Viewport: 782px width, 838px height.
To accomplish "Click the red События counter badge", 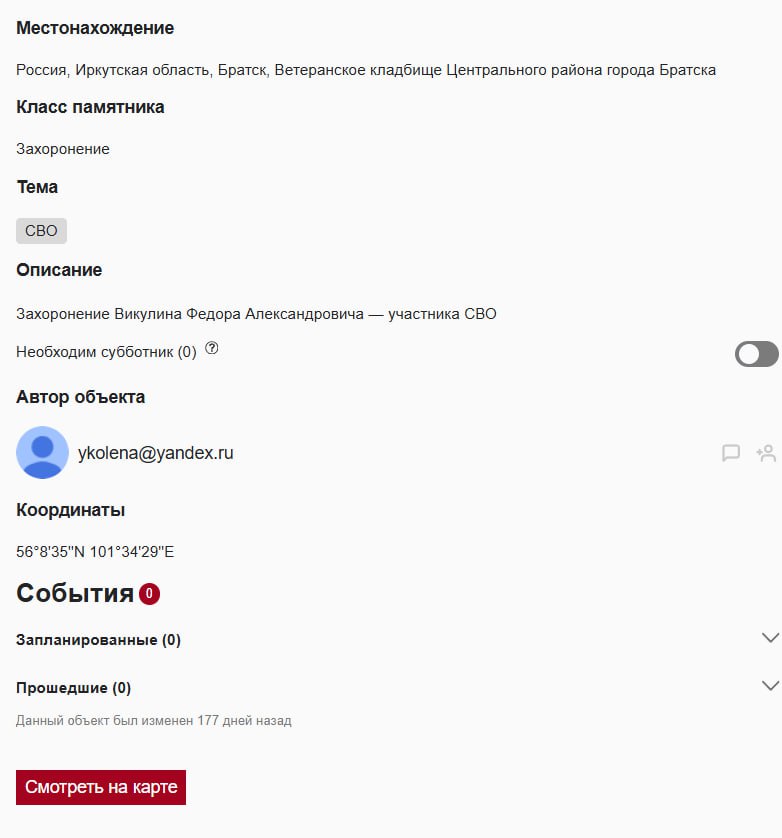I will 149,594.
